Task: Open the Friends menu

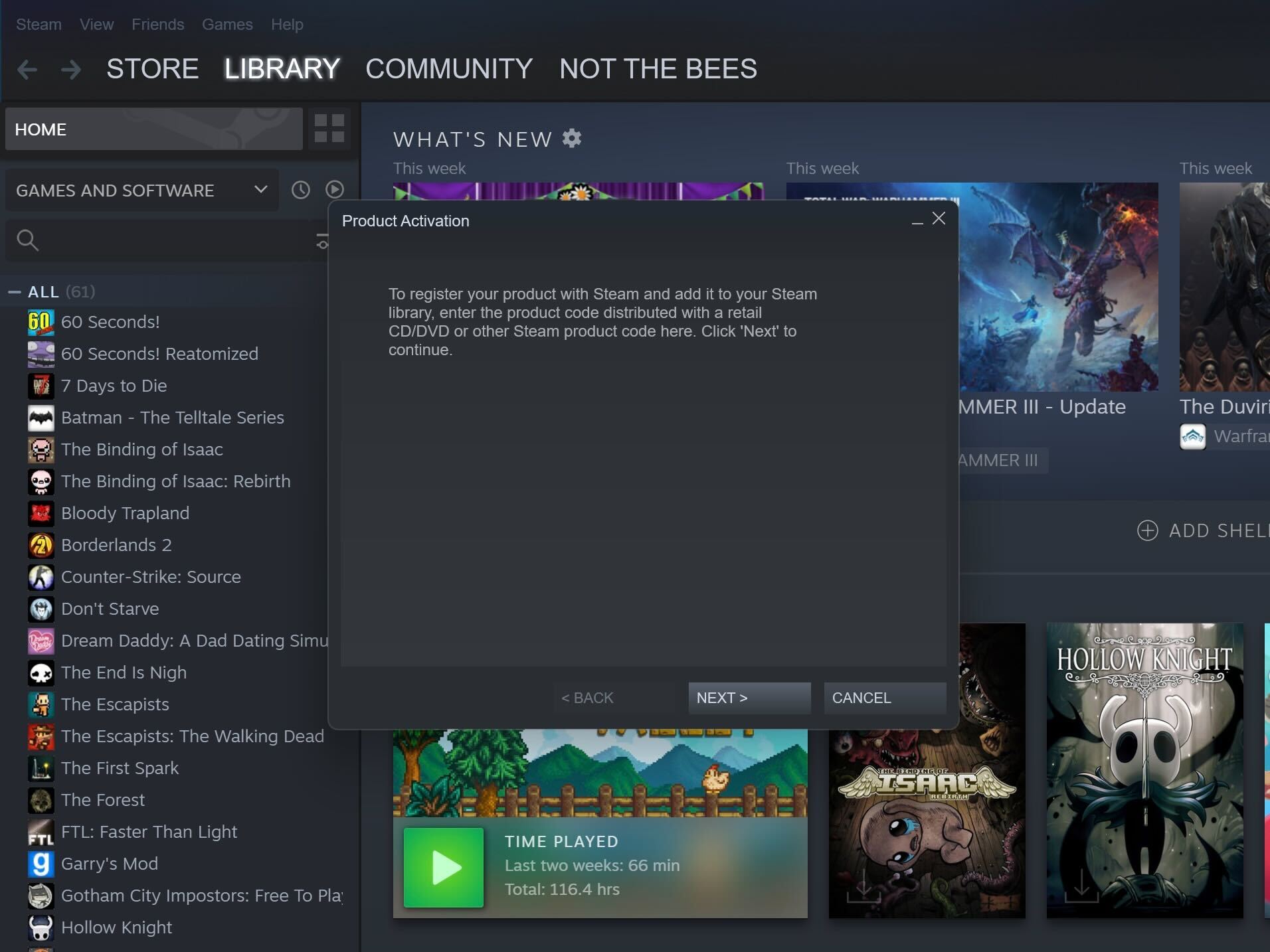Action: pyautogui.click(x=157, y=25)
